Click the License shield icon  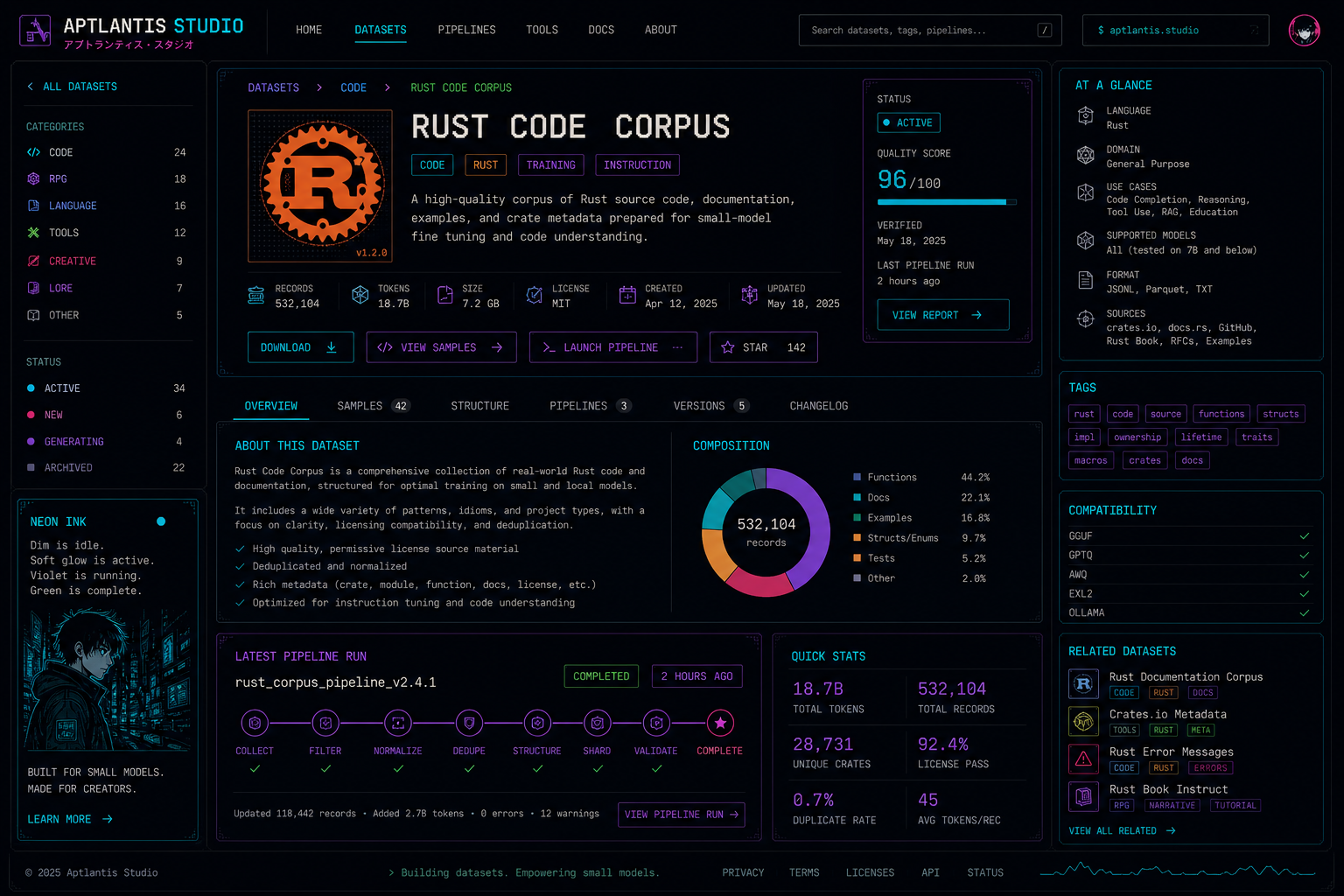[x=534, y=296]
